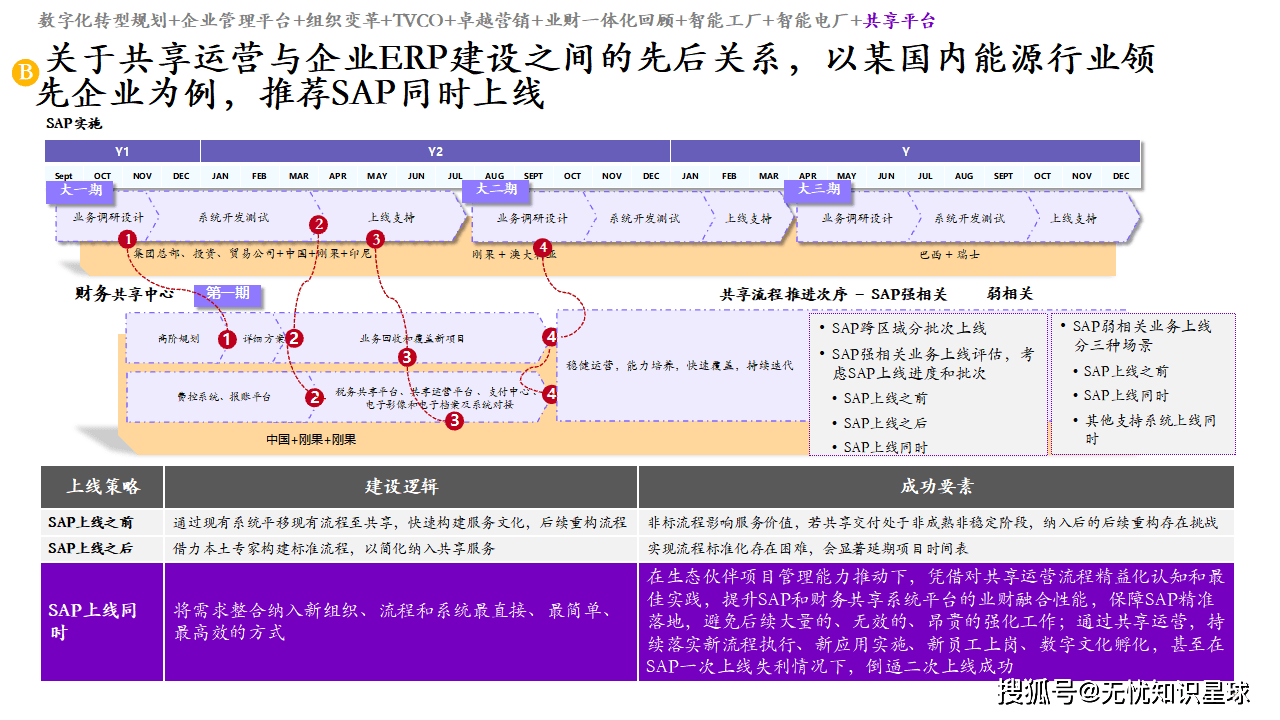Click the 搜狐号@无忧知识星球 watermark
This screenshot has width=1280, height=720.
1124,691
